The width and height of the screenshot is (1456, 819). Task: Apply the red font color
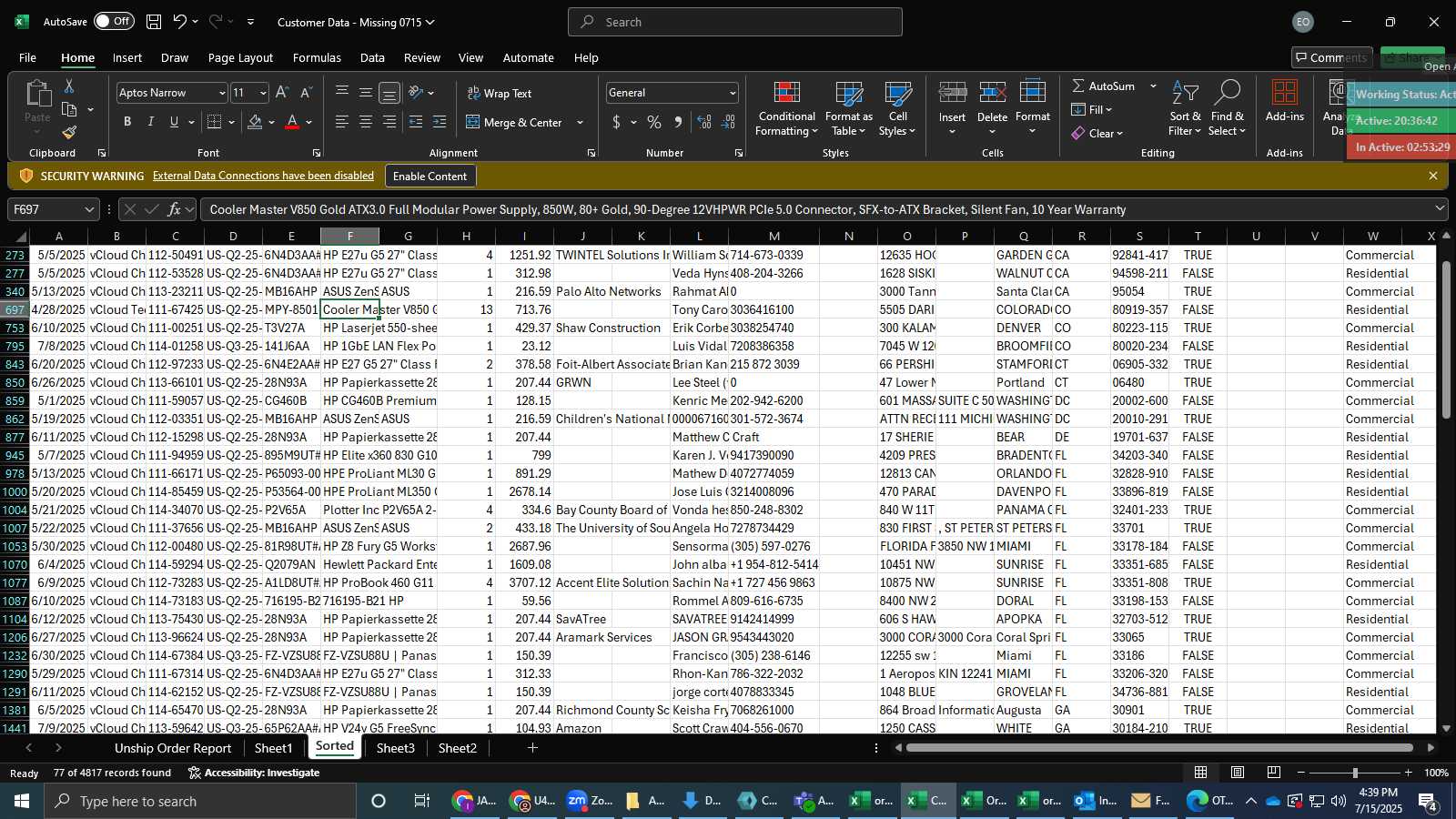click(x=292, y=122)
